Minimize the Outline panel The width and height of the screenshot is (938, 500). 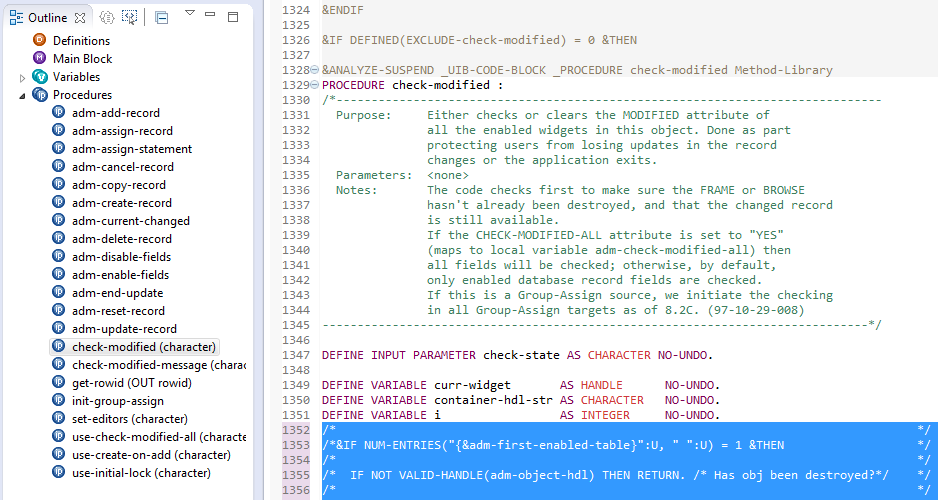coord(210,13)
